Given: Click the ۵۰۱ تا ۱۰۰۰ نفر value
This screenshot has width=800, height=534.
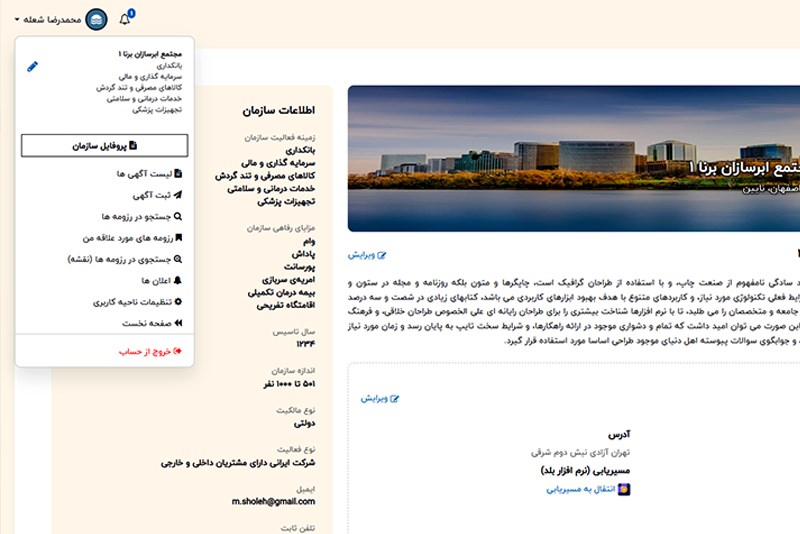Looking at the screenshot, I should (289, 384).
